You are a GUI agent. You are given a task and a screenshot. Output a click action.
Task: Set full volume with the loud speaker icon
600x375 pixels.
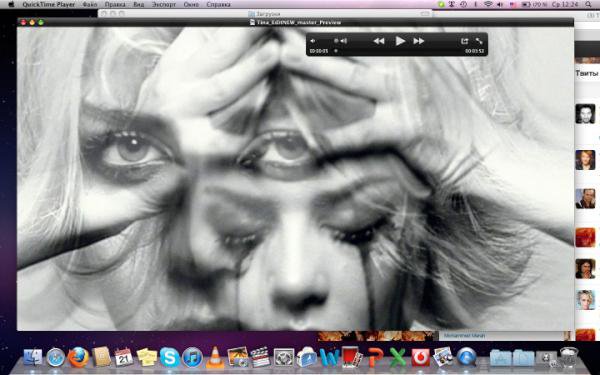[344, 41]
